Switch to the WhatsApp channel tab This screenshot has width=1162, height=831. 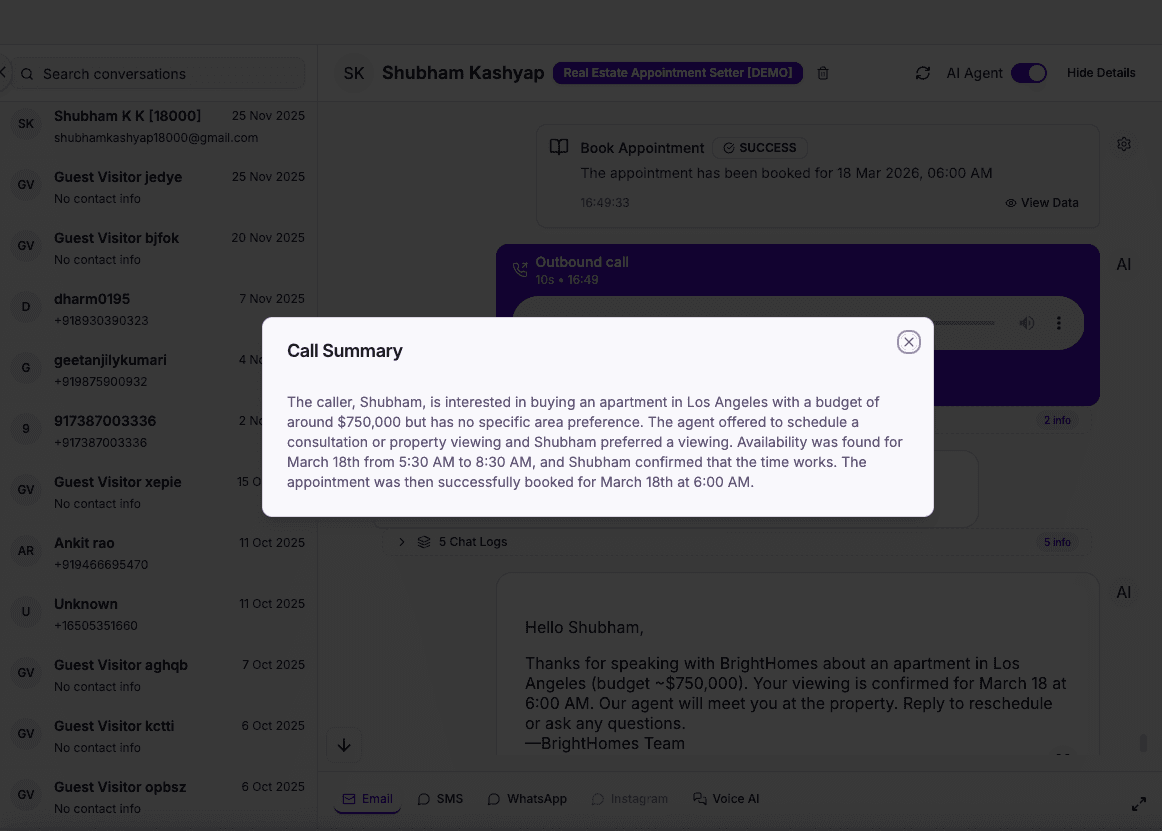[527, 798]
